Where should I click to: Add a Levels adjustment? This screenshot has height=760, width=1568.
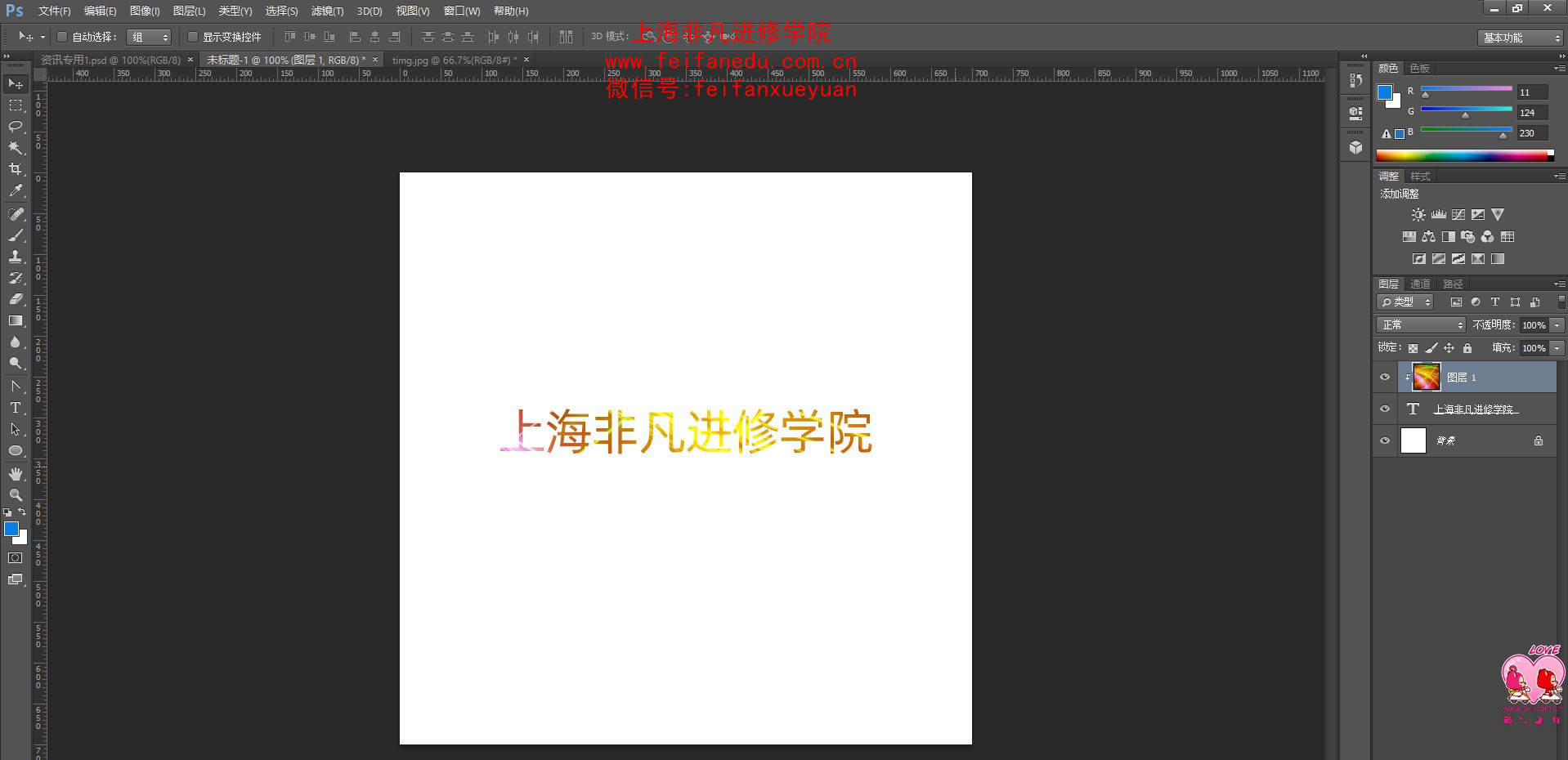coord(1439,215)
